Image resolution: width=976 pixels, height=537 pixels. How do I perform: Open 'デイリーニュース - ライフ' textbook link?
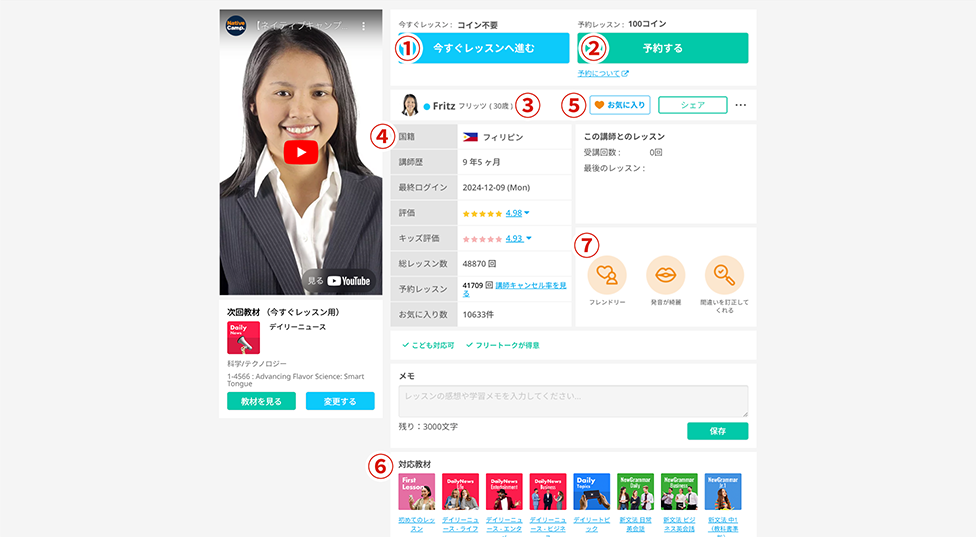(x=461, y=524)
